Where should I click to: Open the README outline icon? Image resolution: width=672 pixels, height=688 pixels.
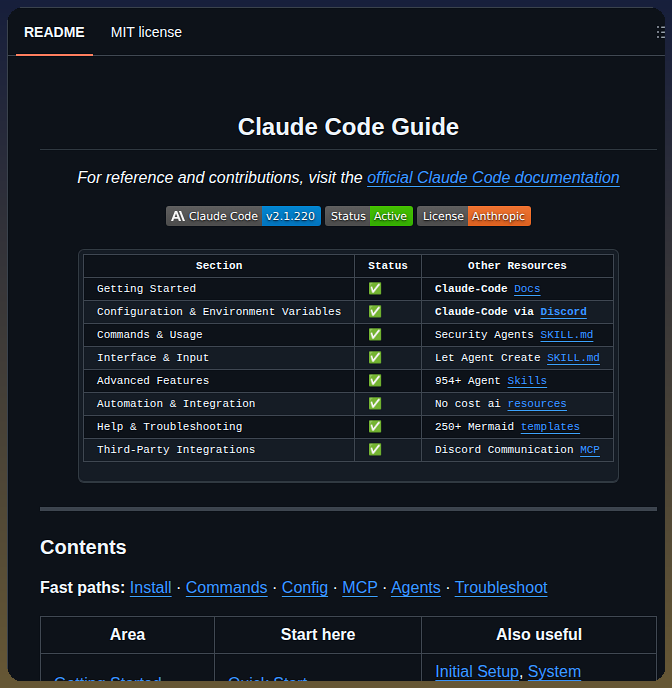[660, 32]
